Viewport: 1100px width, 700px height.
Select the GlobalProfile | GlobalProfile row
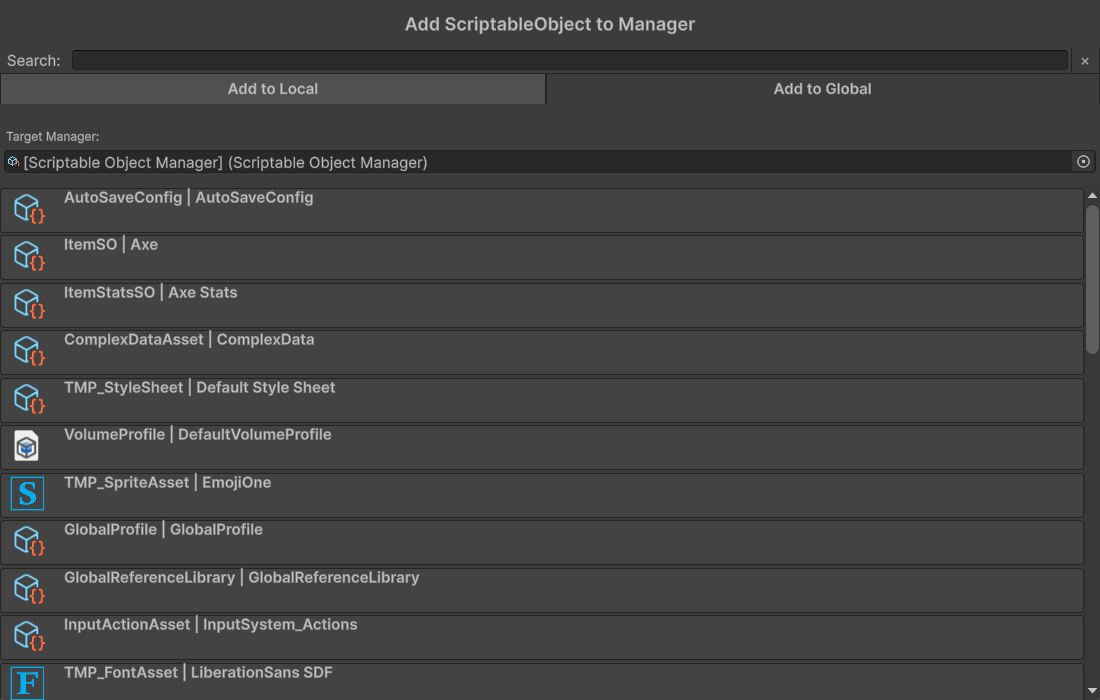541,542
